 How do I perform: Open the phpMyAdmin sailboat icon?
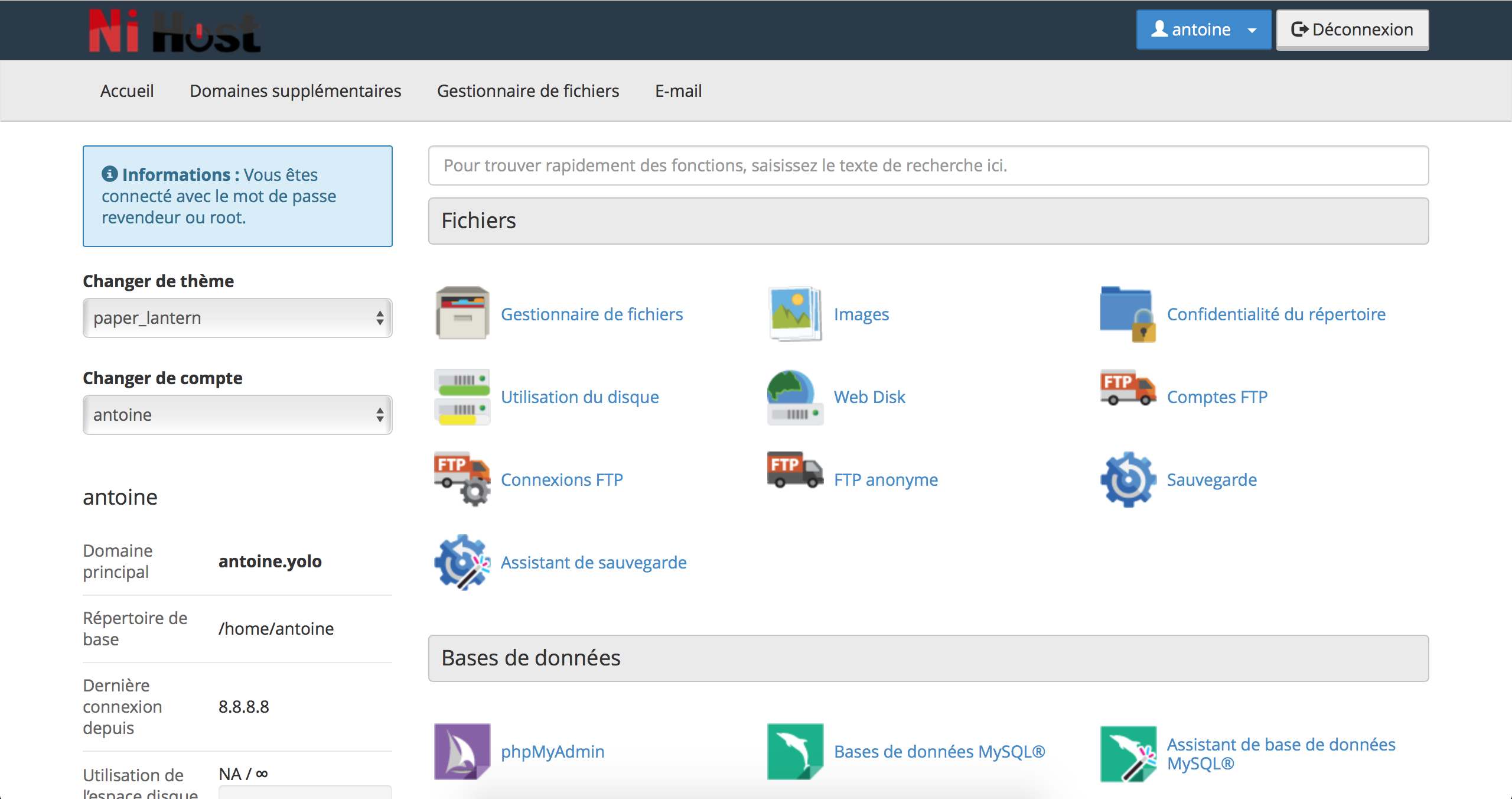[x=462, y=751]
